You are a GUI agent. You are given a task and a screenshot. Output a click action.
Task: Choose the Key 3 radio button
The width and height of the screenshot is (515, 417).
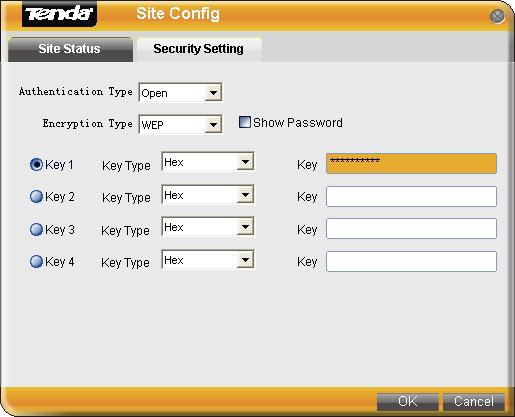pyautogui.click(x=36, y=229)
